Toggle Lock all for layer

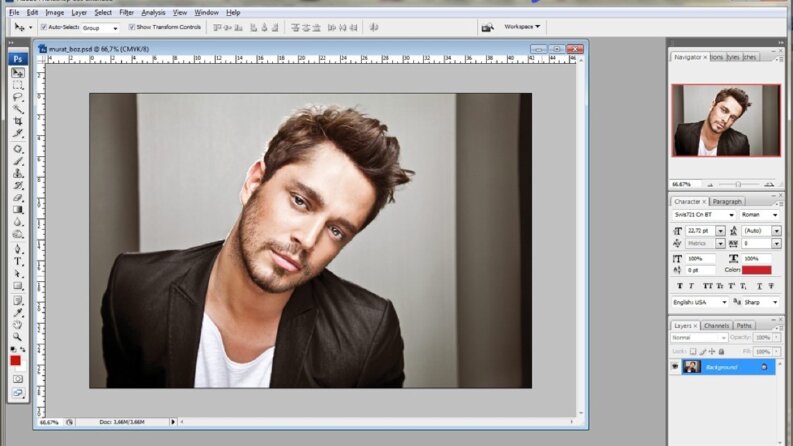pos(722,351)
